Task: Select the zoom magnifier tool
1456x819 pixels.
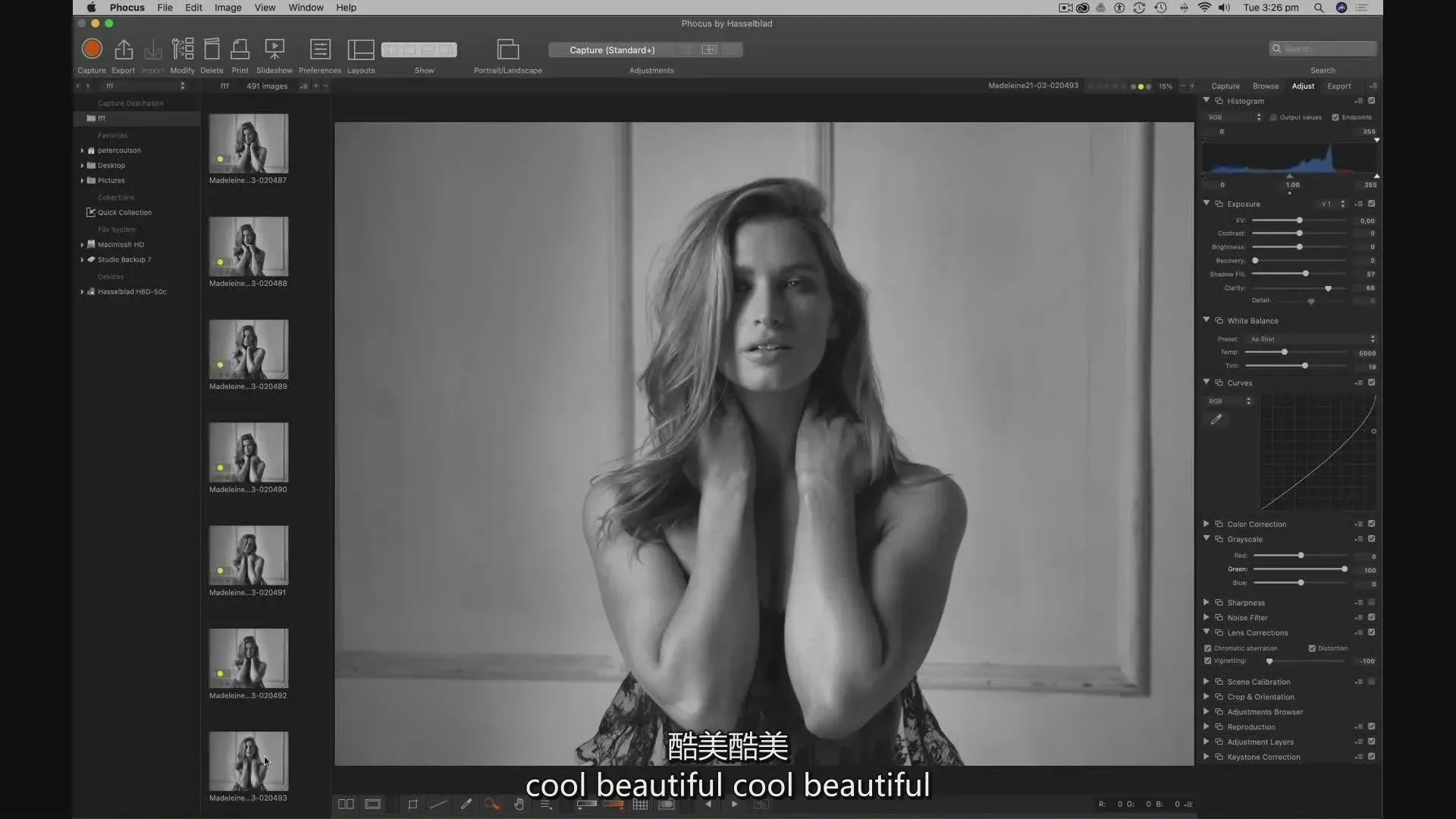Action: point(492,805)
